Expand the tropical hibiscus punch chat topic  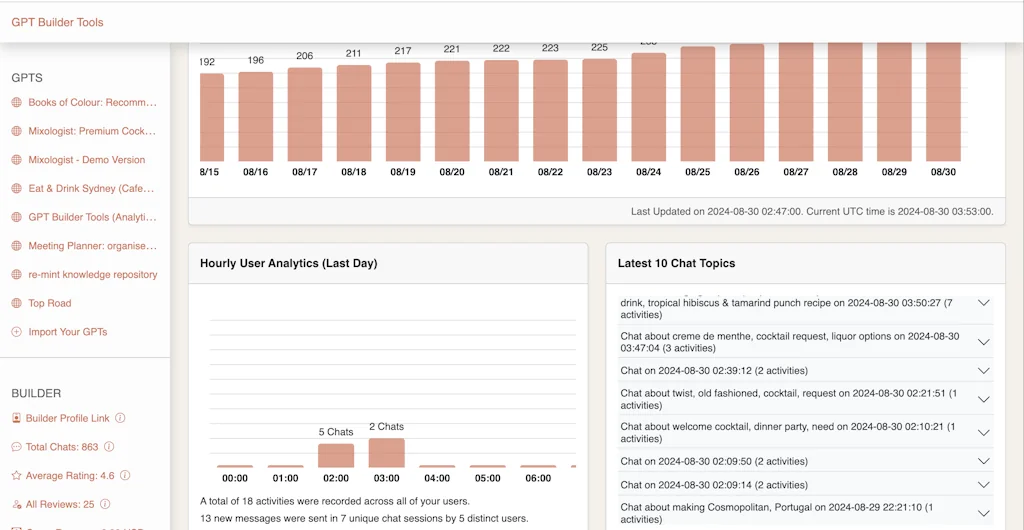(983, 303)
